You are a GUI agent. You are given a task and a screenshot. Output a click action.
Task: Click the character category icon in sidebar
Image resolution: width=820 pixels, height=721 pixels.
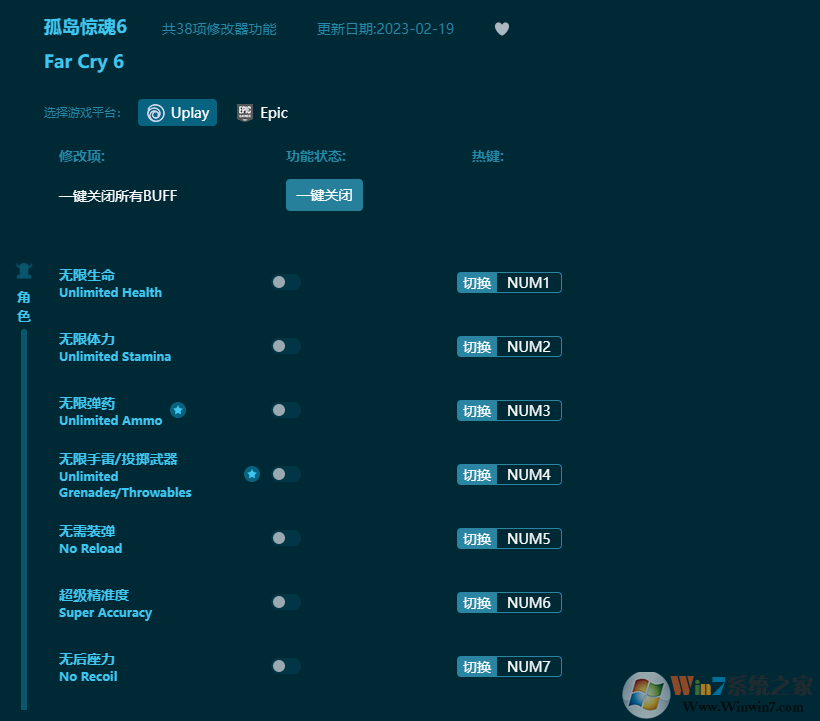[24, 270]
